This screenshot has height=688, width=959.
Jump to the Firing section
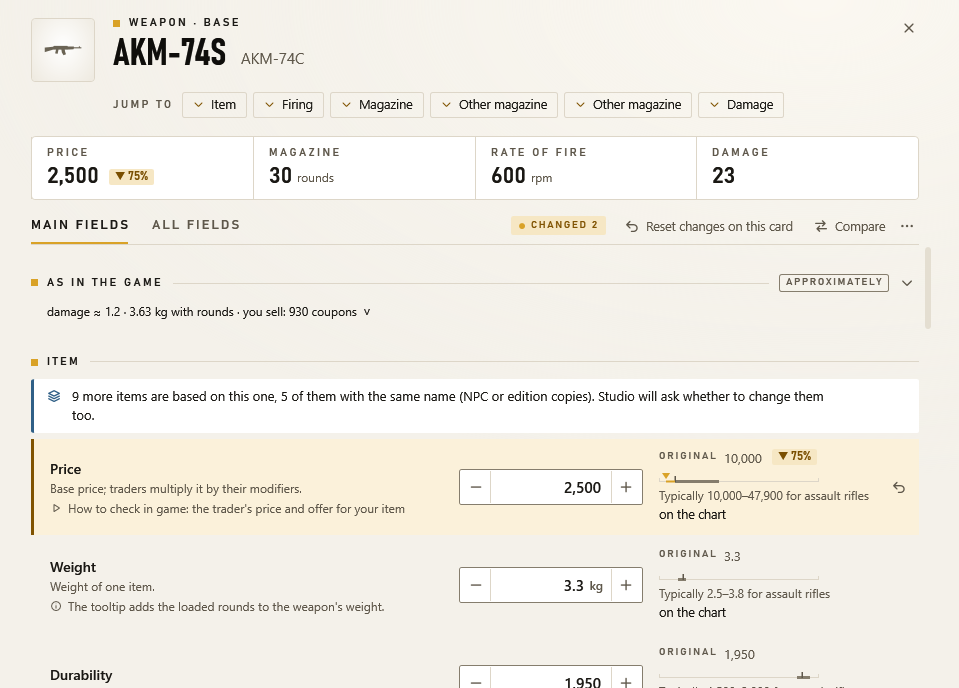[x=289, y=105]
